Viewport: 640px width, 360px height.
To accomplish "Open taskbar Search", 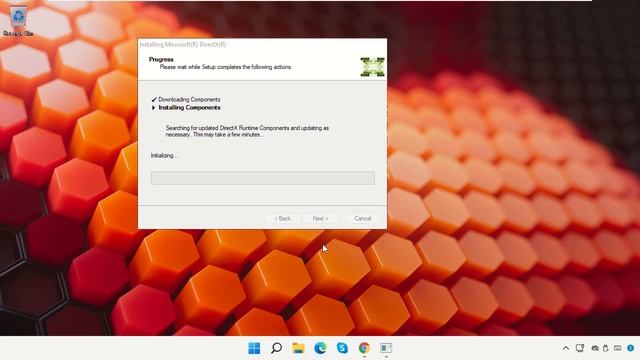I will pos(276,348).
